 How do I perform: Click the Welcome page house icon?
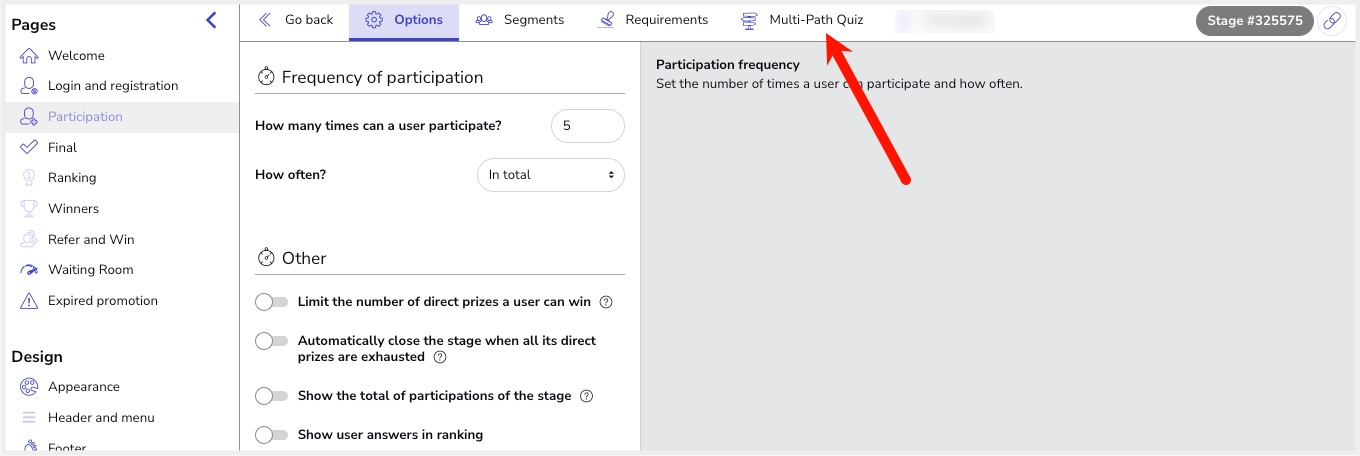pos(29,56)
